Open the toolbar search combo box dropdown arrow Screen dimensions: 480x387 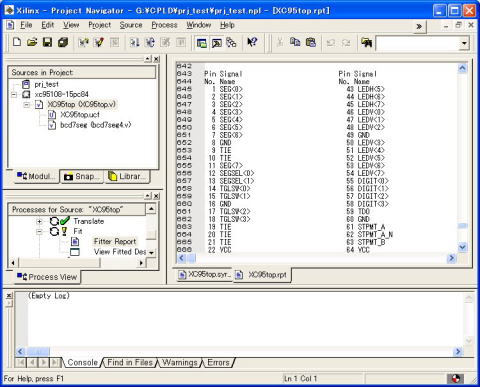[x=464, y=43]
